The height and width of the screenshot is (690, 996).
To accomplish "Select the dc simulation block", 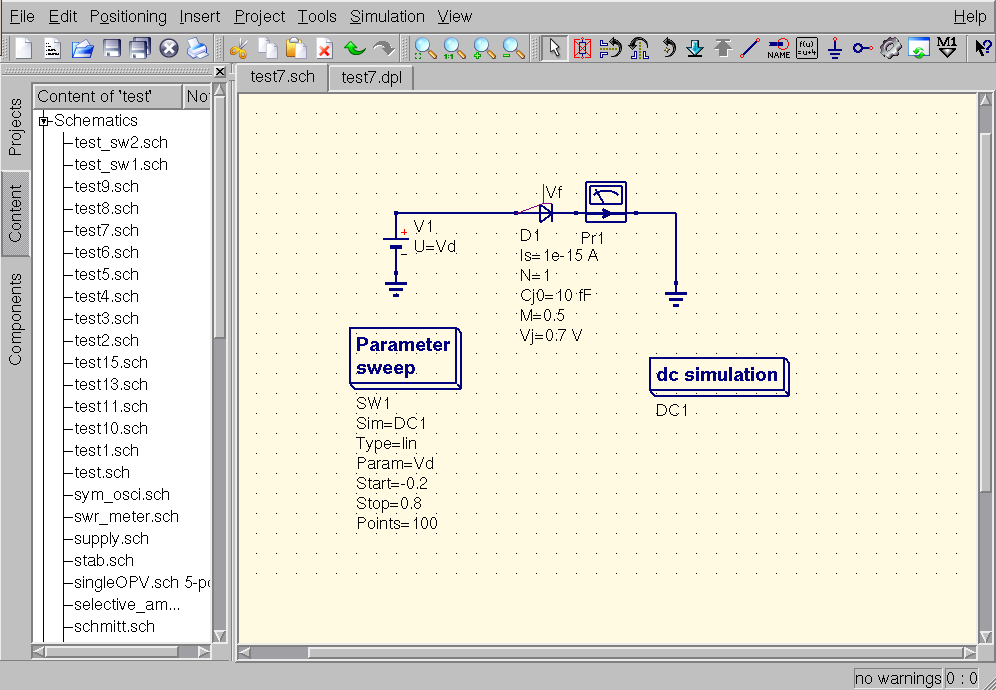I will coord(719,376).
